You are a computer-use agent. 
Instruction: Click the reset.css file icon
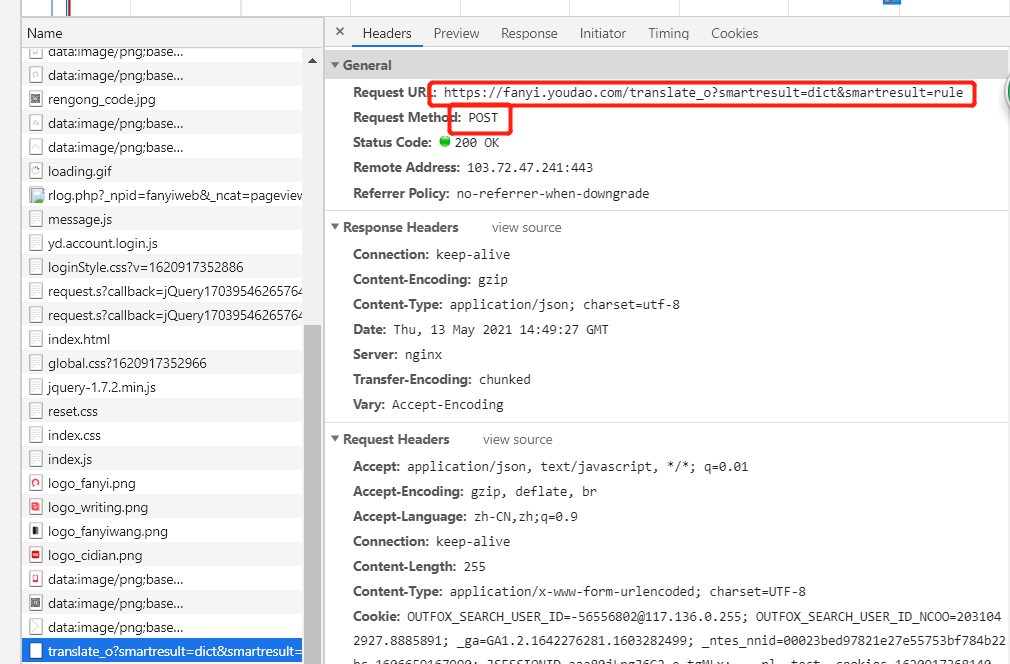pyautogui.click(x=36, y=411)
